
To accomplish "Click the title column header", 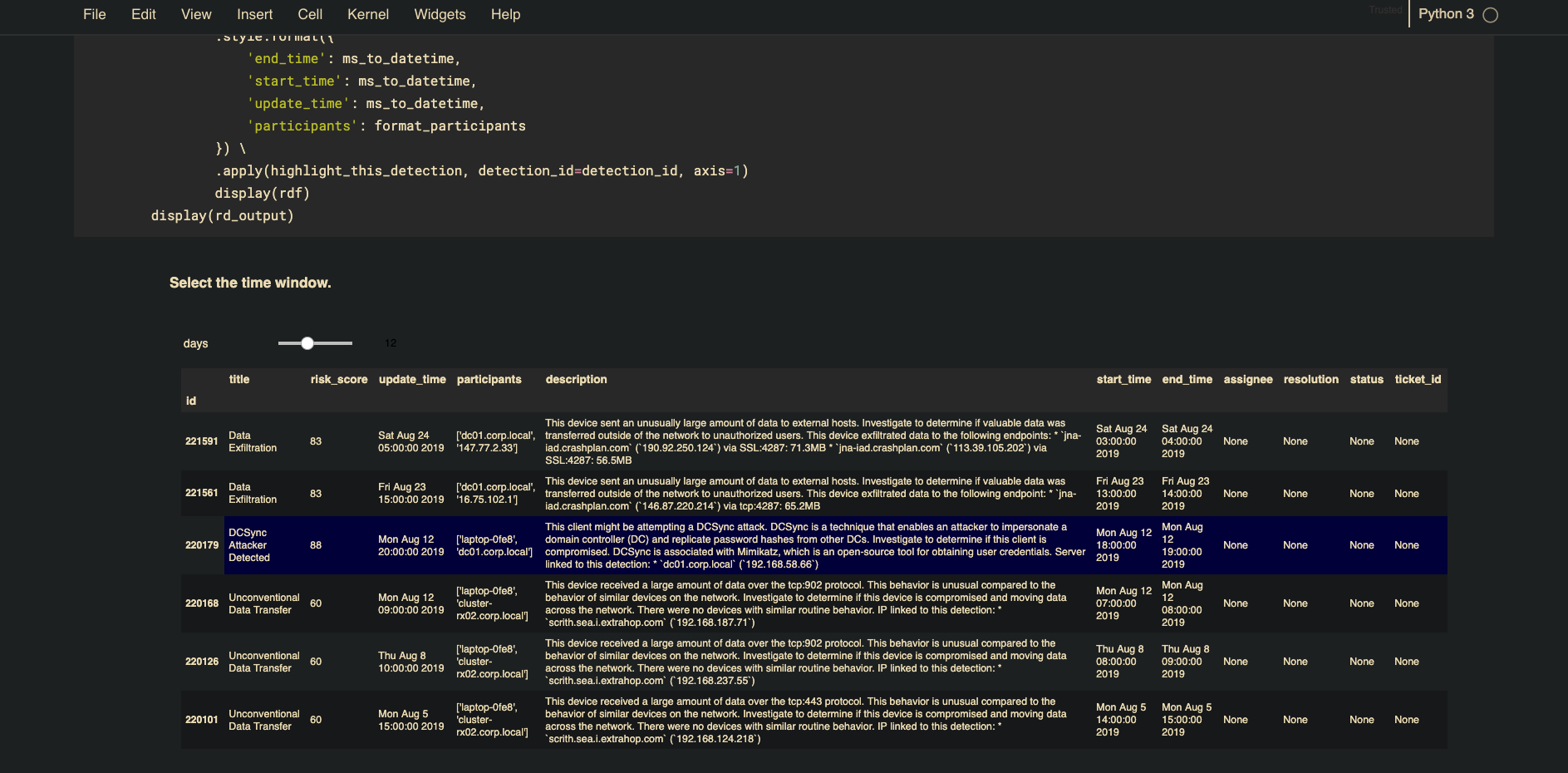I will point(239,379).
